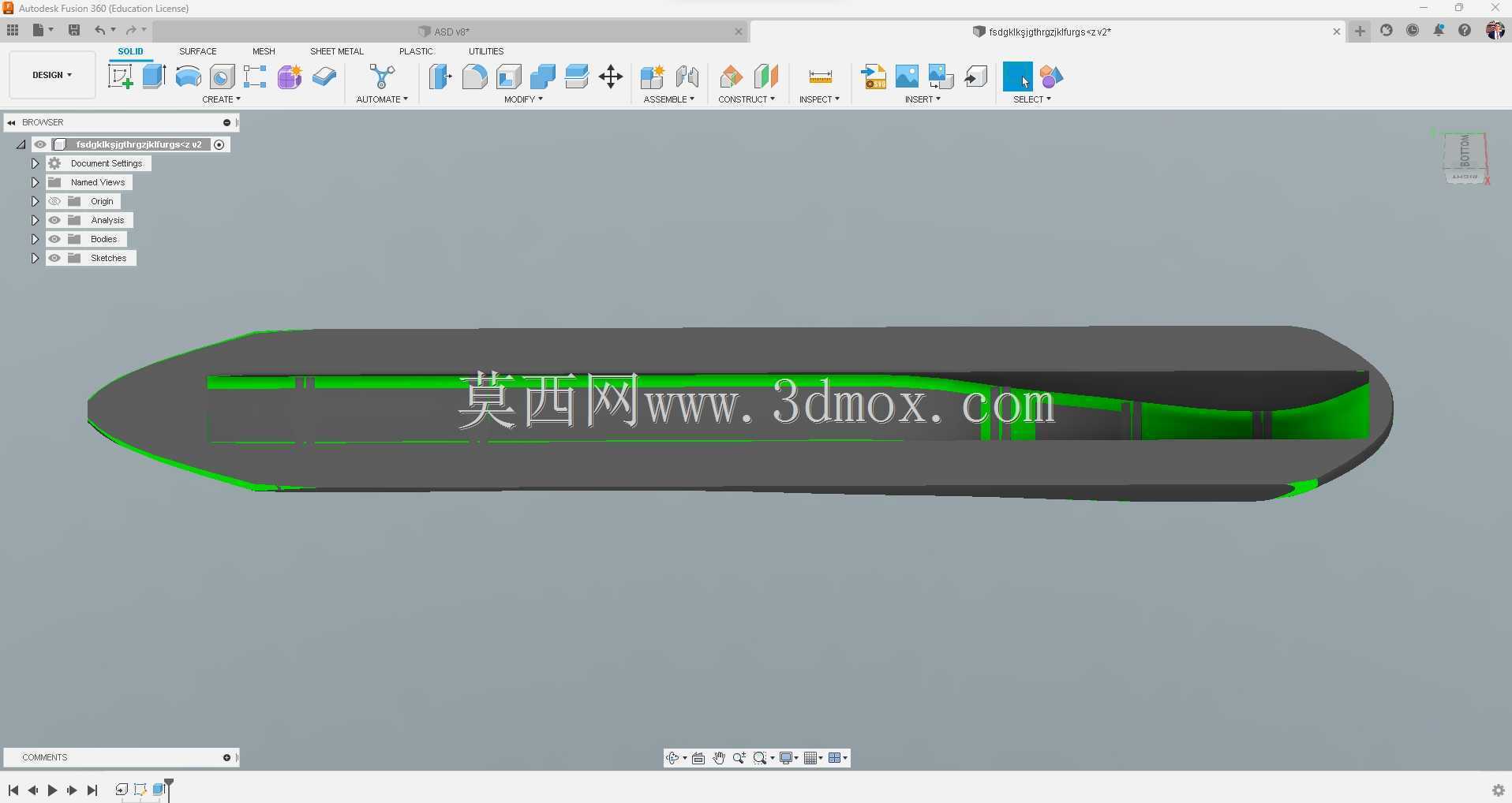The height and width of the screenshot is (803, 1512).
Task: Expand the Named Views folder
Action: pyautogui.click(x=35, y=182)
